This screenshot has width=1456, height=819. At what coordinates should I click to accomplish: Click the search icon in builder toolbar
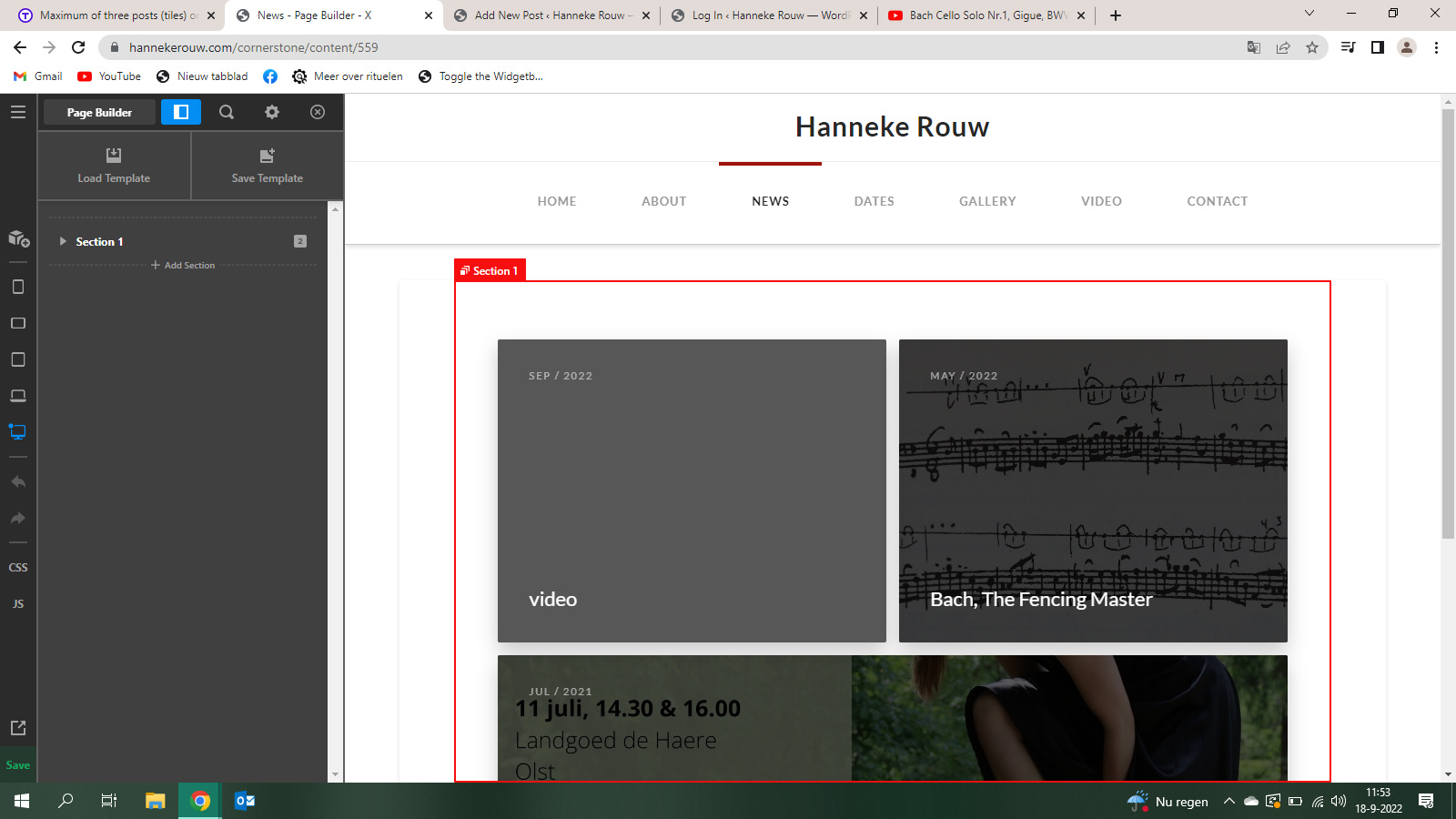pos(227,112)
